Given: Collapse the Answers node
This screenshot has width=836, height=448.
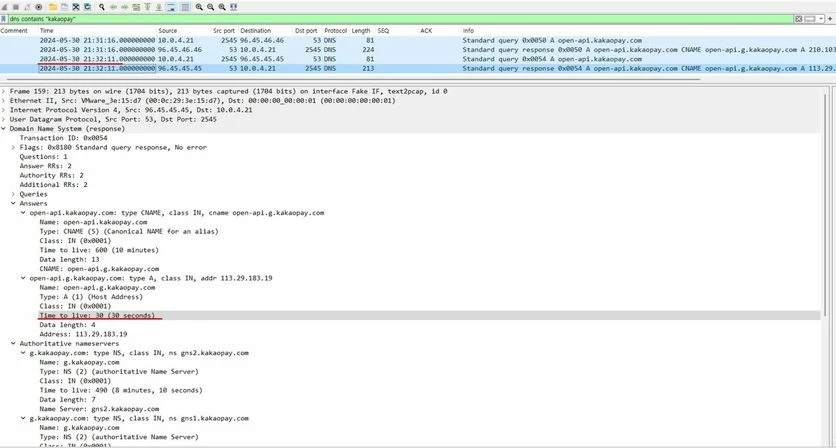Looking at the screenshot, I should tap(13, 203).
